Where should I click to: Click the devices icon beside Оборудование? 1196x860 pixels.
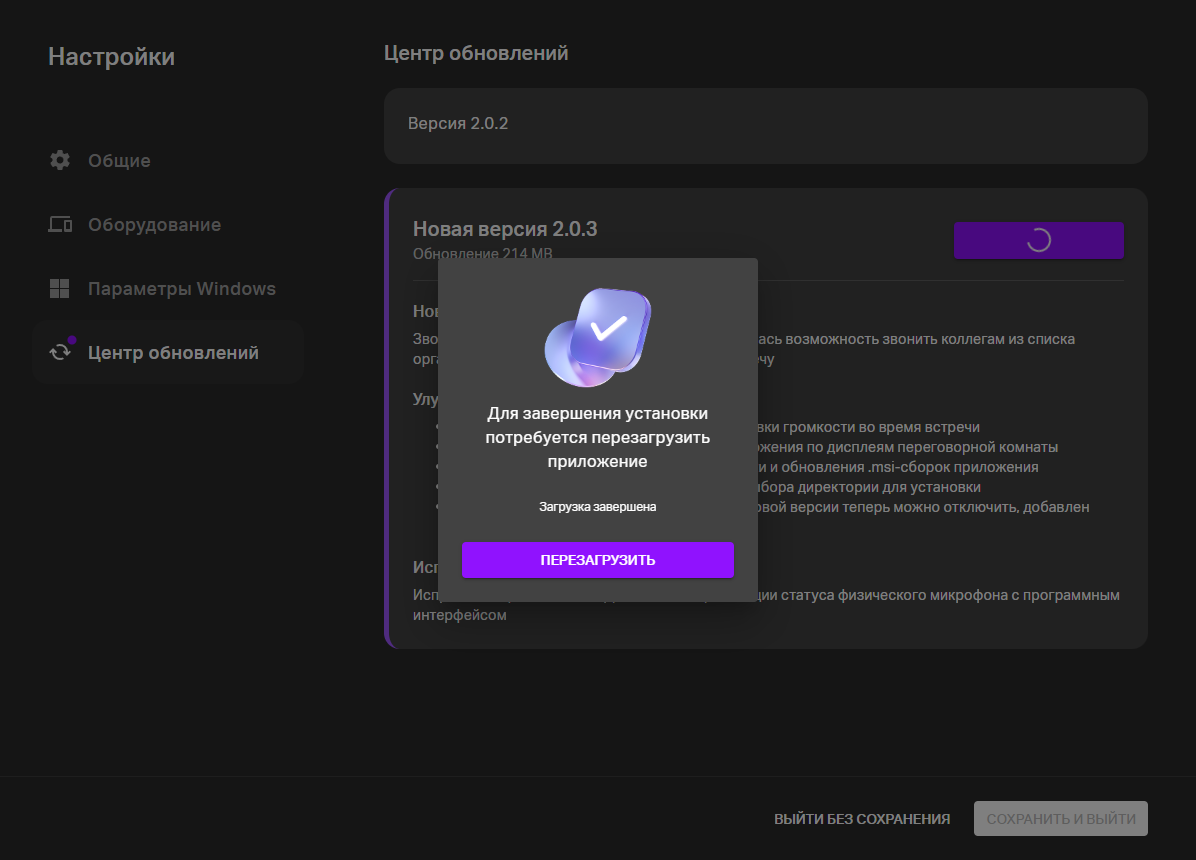60,225
